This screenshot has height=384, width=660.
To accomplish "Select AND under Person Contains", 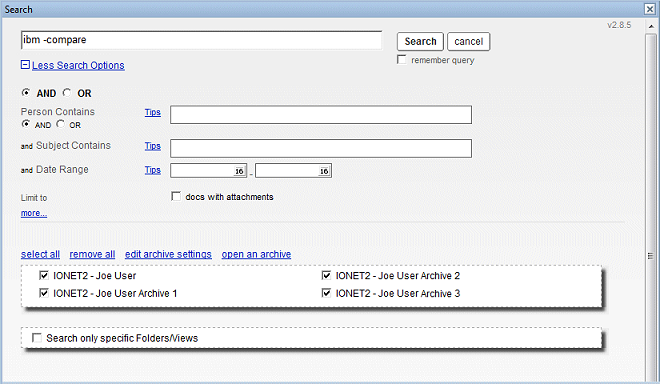I will tap(26, 124).
